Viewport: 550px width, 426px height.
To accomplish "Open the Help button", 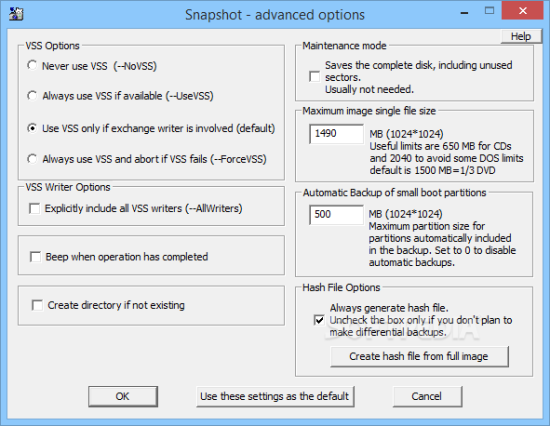I will coord(521,36).
